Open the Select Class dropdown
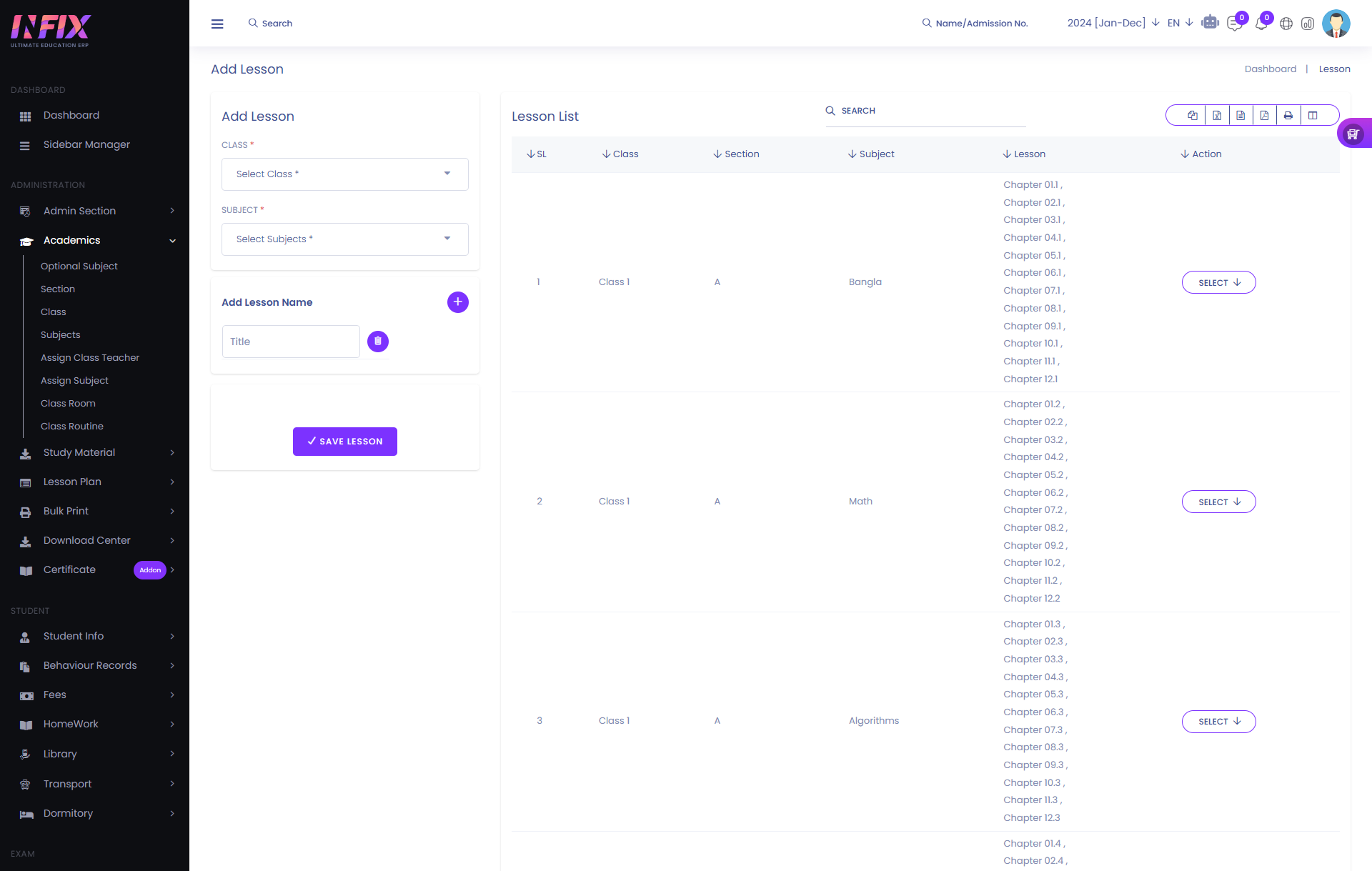Screen dimensions: 1372x871 344,174
